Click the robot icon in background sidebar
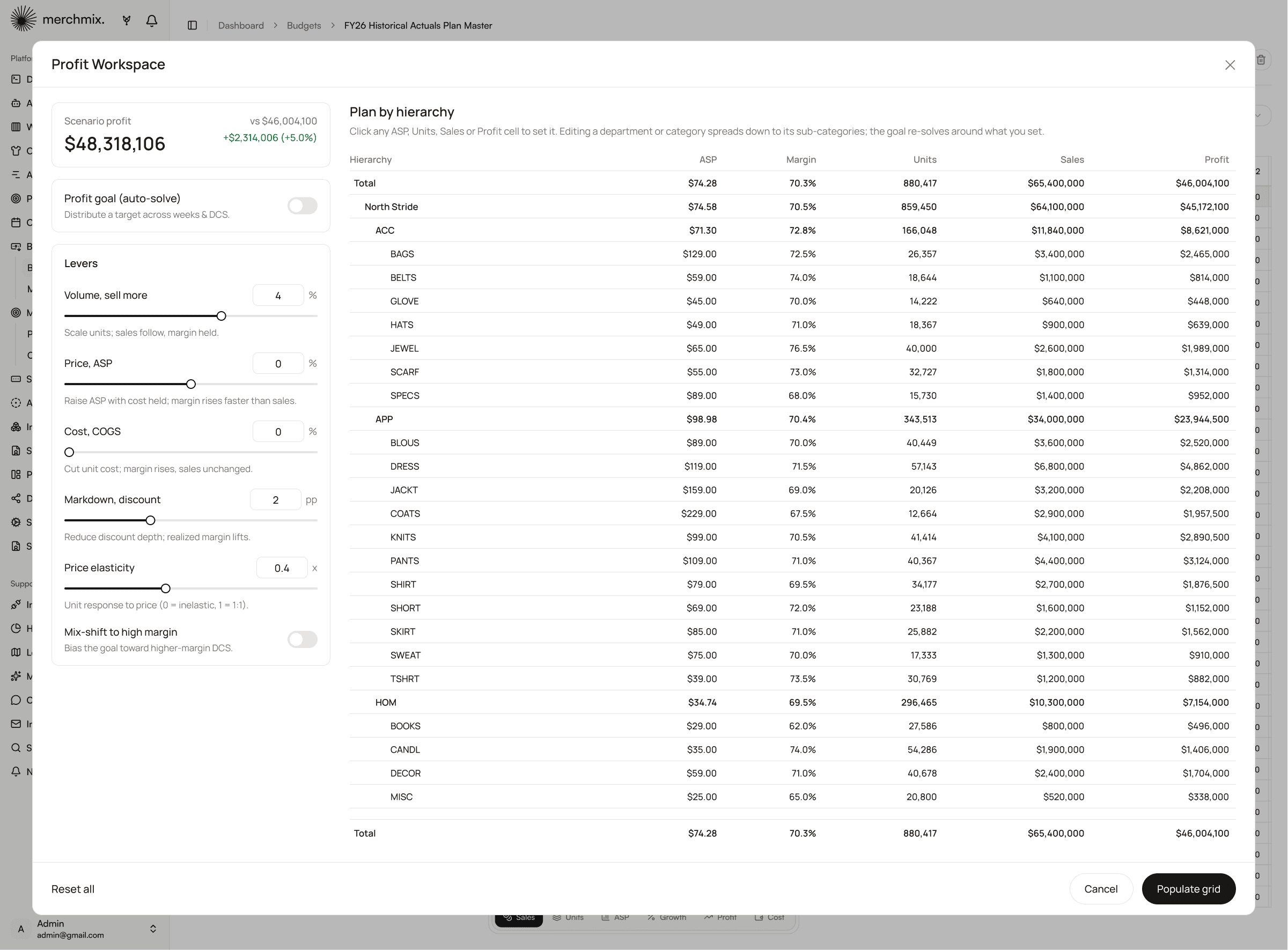The image size is (1288, 950). point(16,103)
